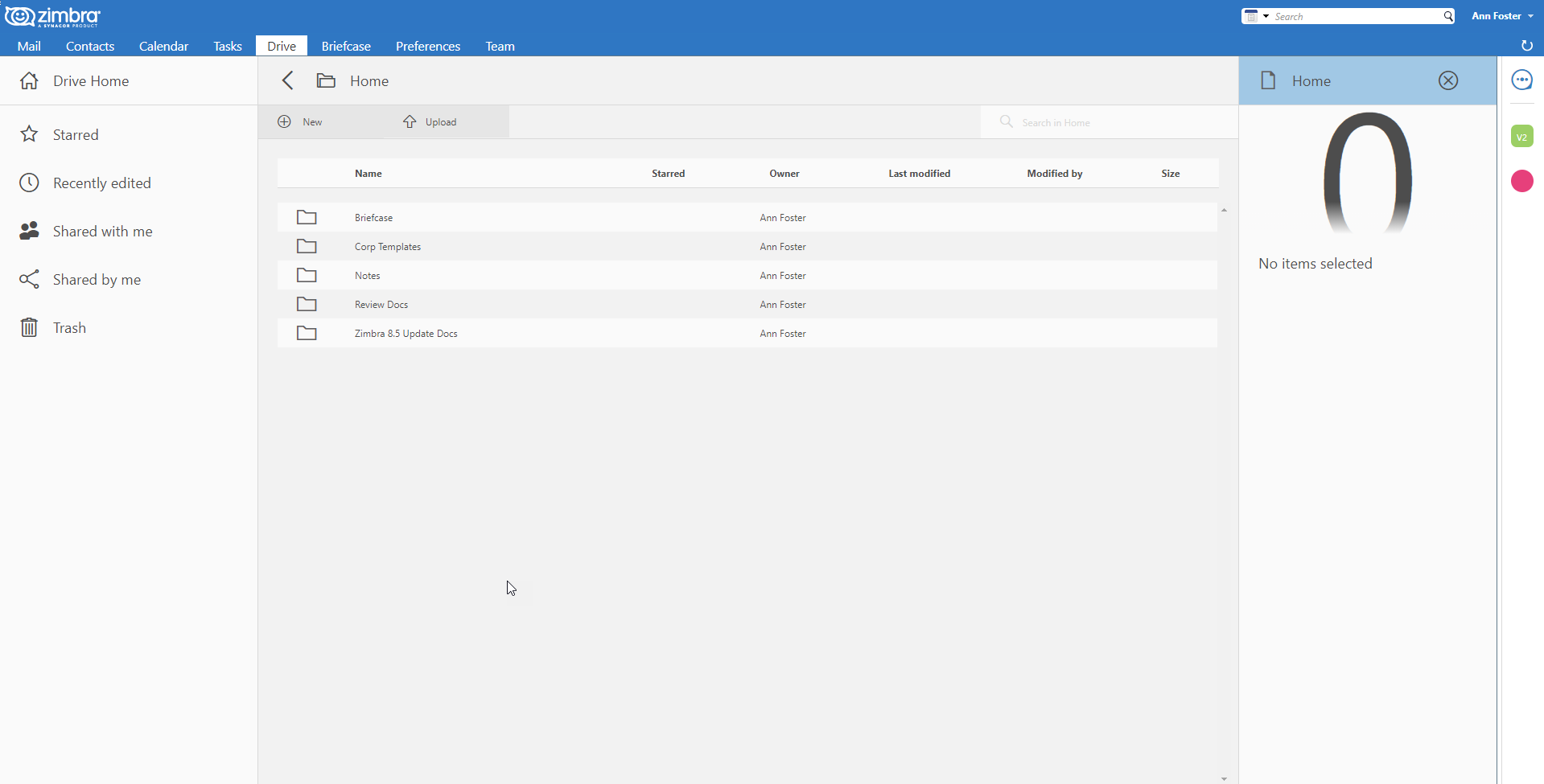Click the Home folder icon in breadcrumb
This screenshot has height=784, width=1544.
coord(326,80)
